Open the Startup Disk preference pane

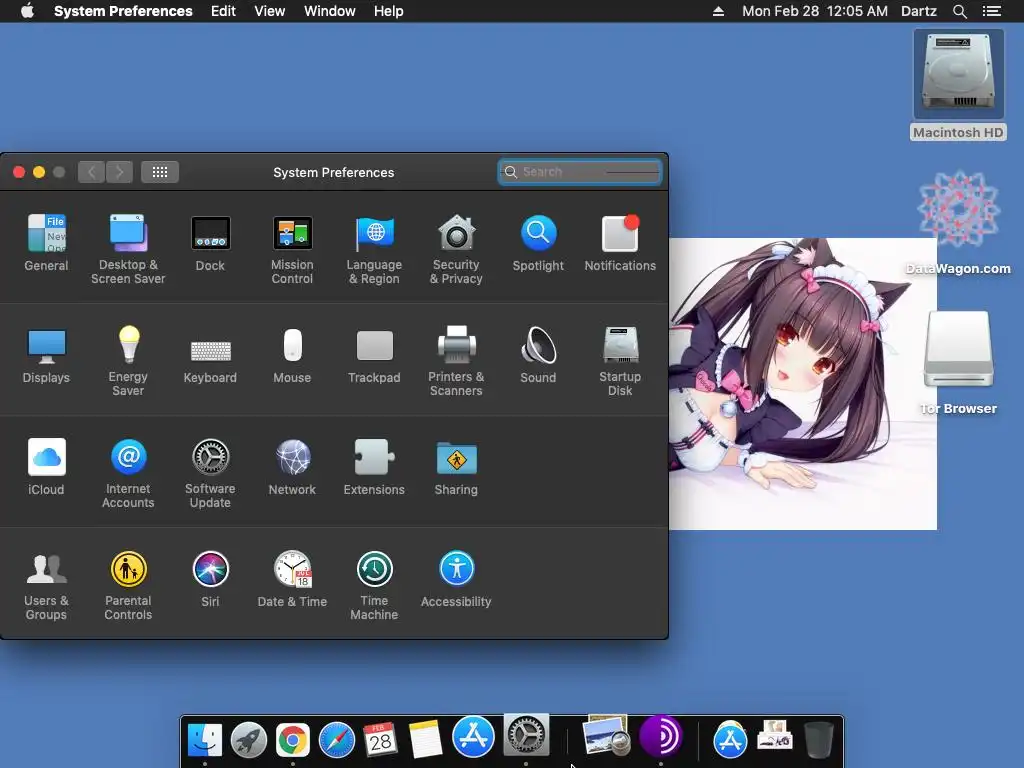click(x=620, y=360)
